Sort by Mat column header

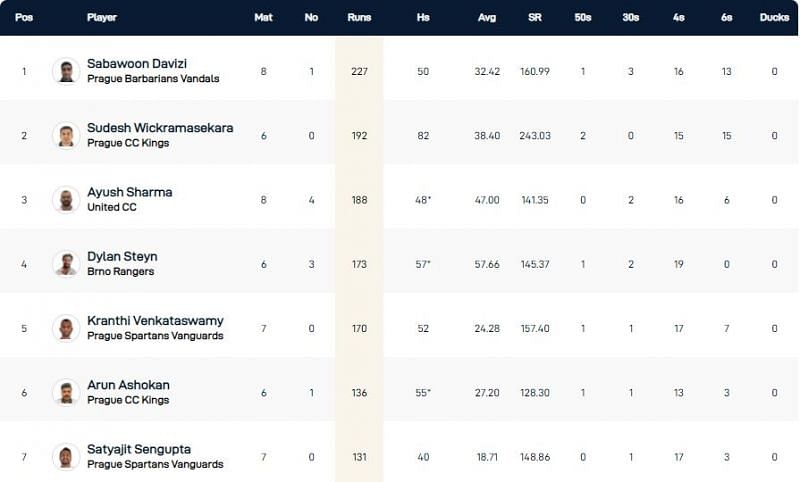[263, 18]
